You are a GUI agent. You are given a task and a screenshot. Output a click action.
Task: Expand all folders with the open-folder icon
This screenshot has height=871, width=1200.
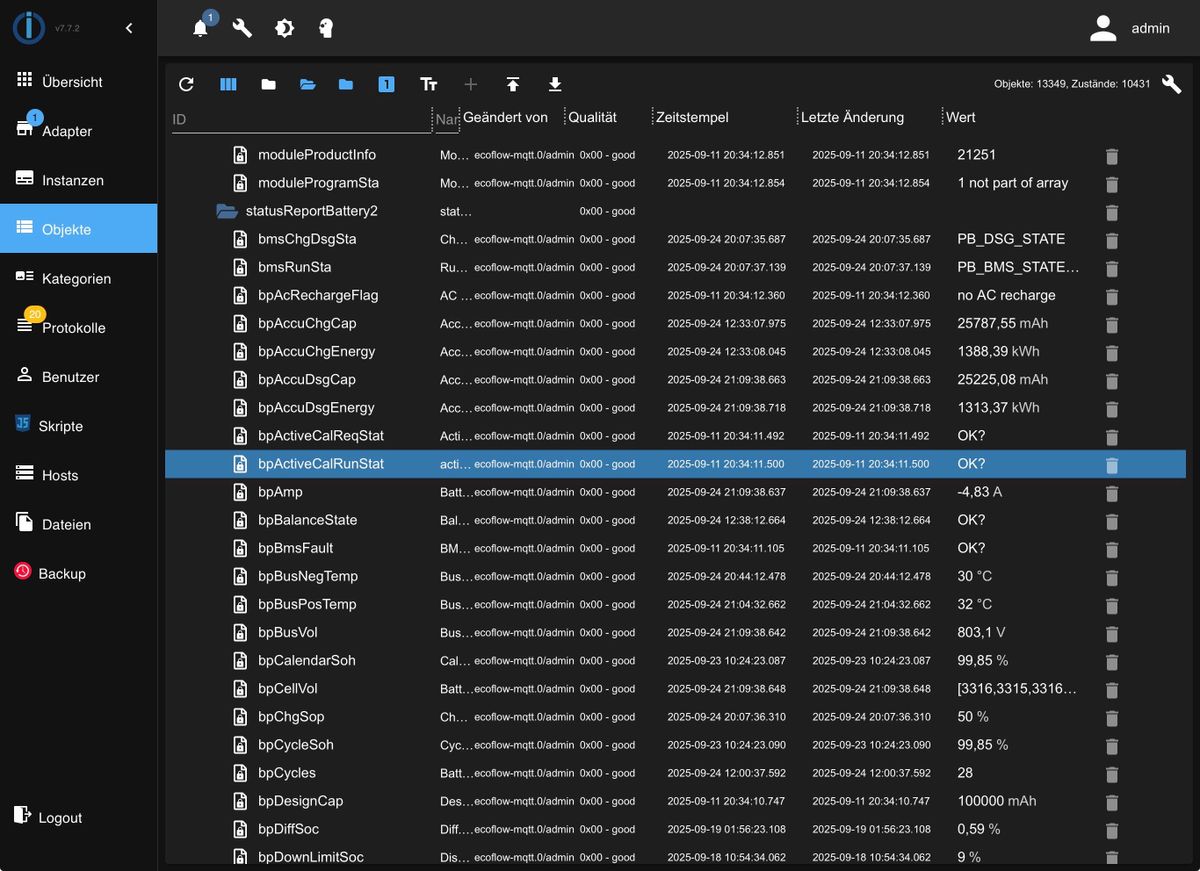[x=307, y=85]
